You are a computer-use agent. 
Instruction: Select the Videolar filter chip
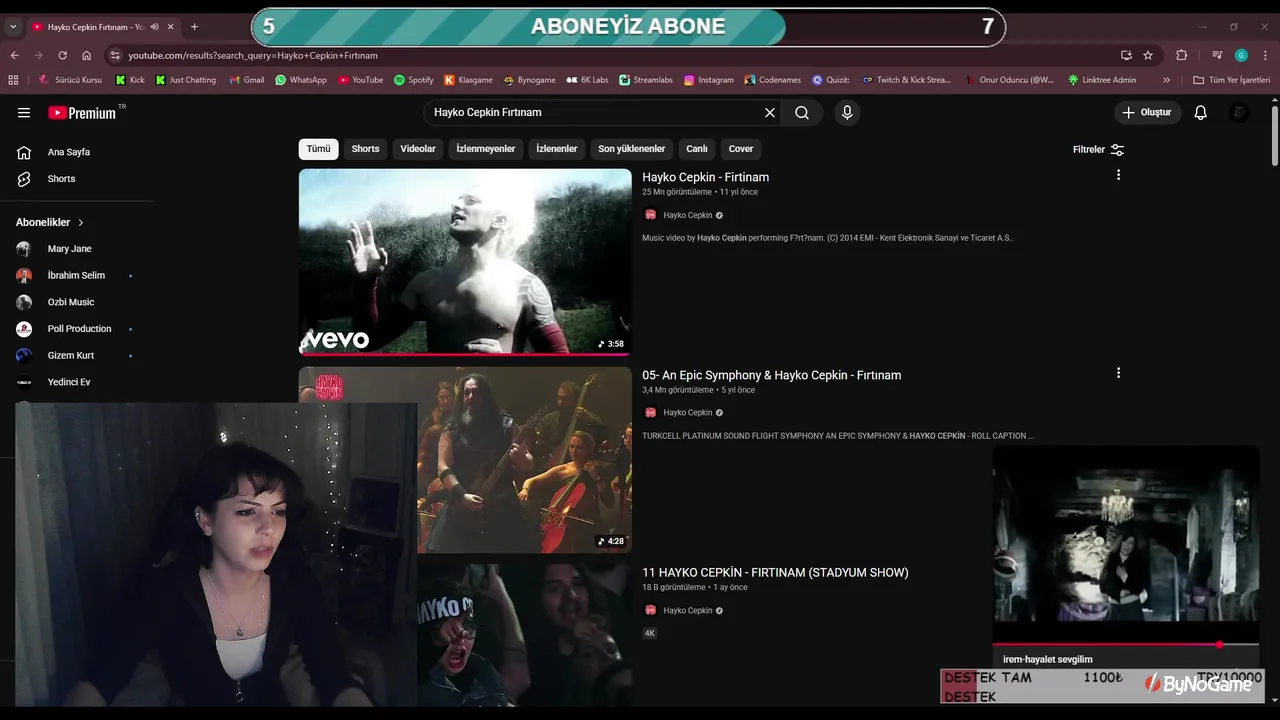pyautogui.click(x=418, y=149)
